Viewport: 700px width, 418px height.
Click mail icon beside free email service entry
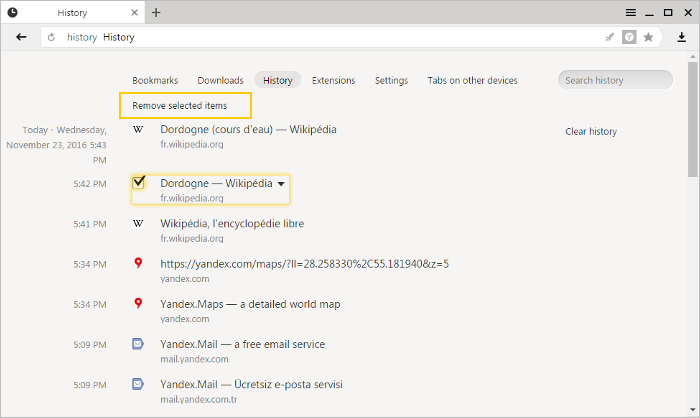[x=138, y=344]
